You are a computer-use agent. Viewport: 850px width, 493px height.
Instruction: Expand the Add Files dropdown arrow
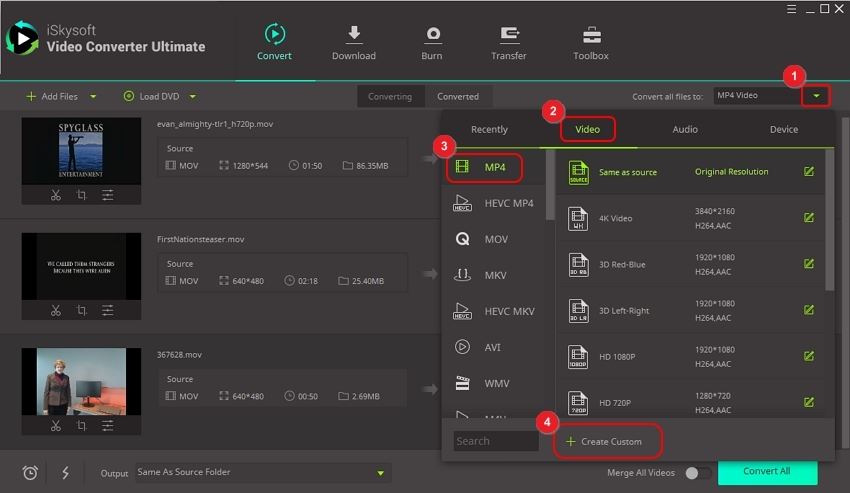[94, 97]
